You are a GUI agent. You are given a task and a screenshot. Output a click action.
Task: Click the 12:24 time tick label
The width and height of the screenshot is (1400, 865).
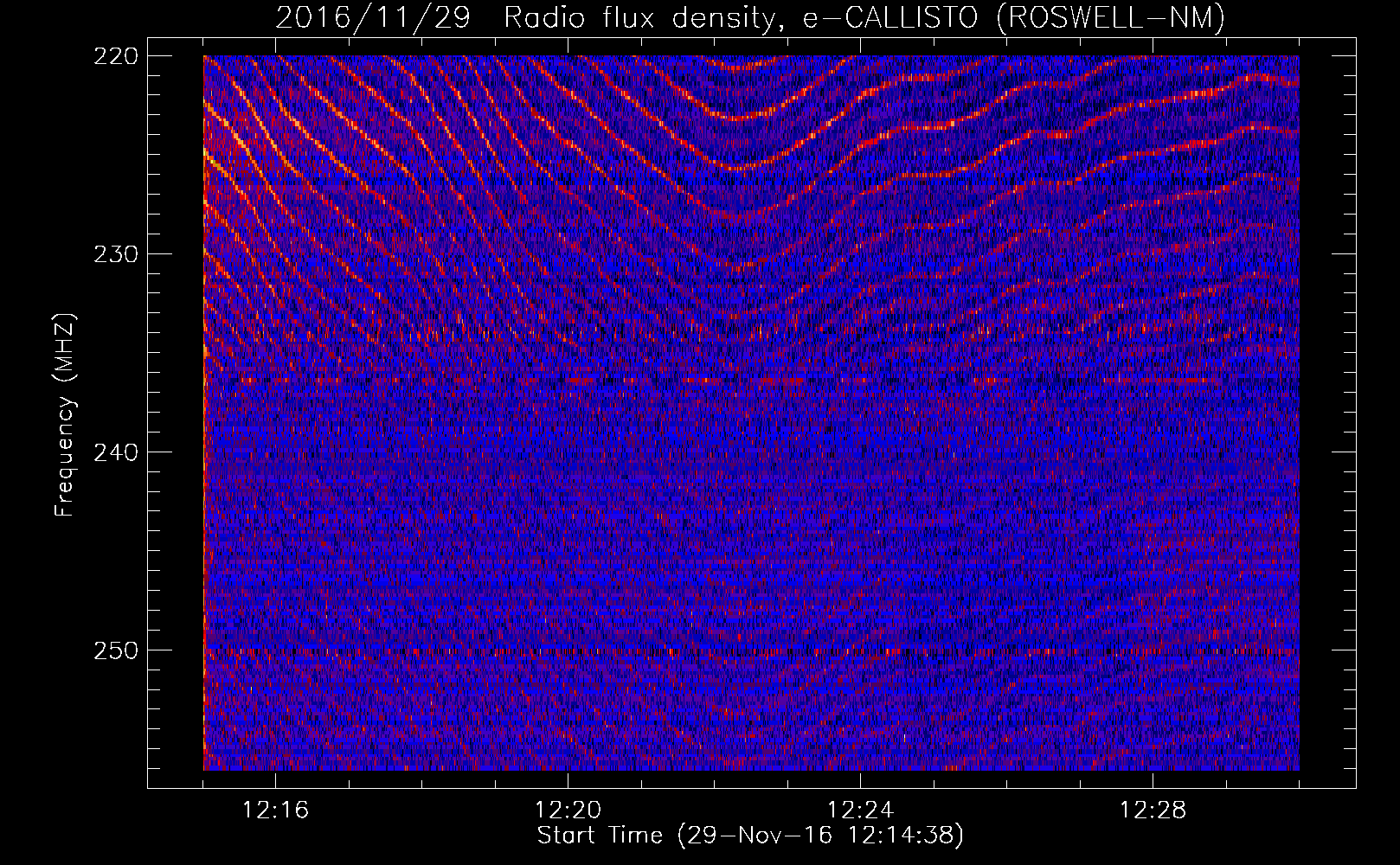pyautogui.click(x=861, y=810)
